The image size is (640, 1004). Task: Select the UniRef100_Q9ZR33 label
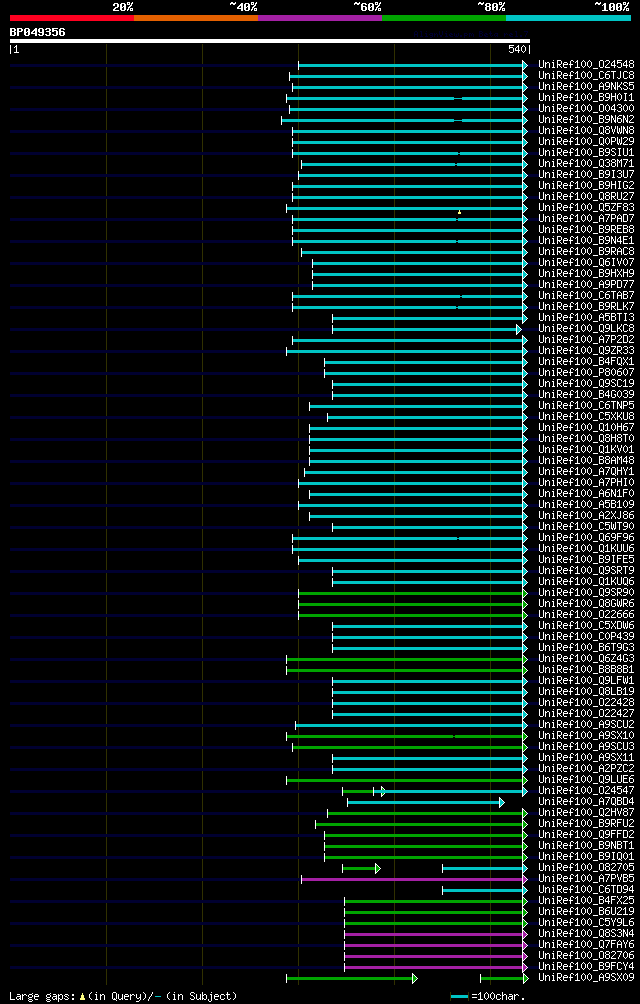[586, 350]
